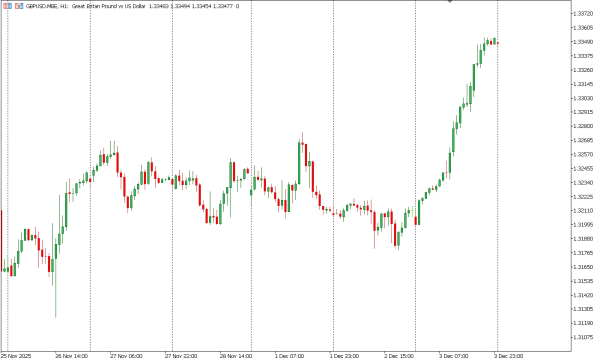The image size is (600, 361).
Task: Click the 1.31075 price axis label
Action: click(x=582, y=337)
